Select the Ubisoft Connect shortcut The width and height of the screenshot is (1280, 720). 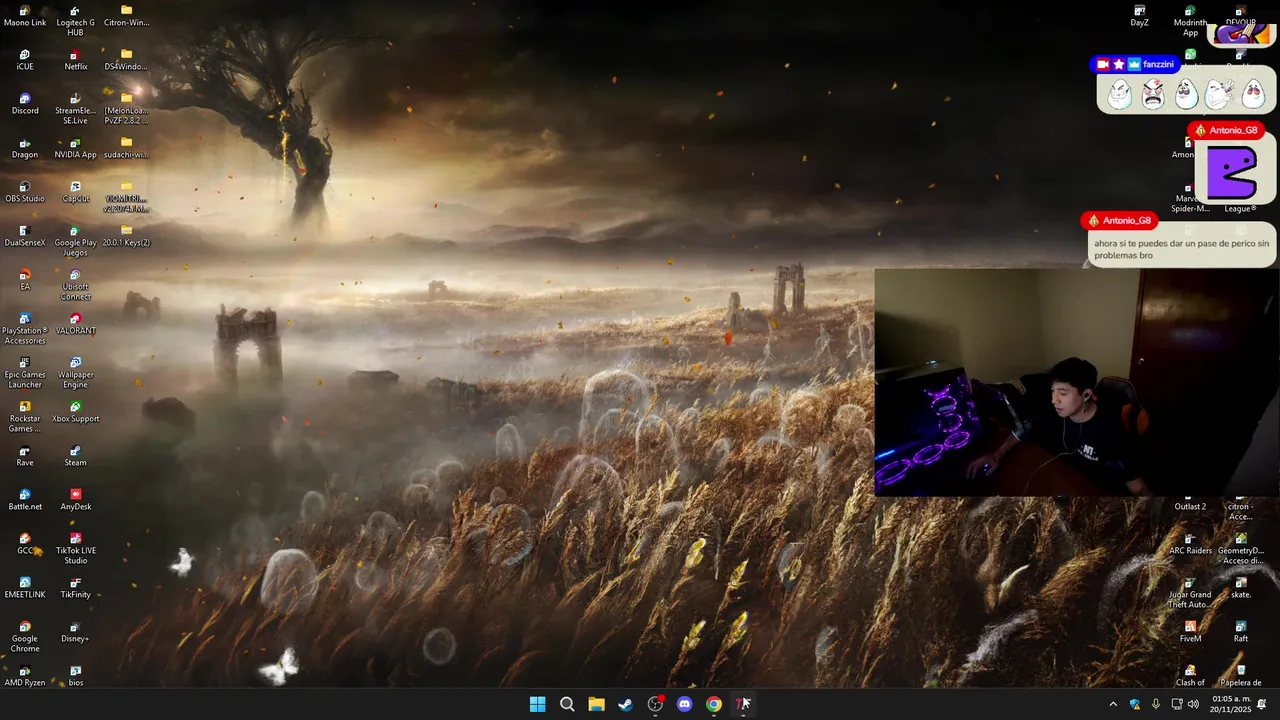(75, 285)
